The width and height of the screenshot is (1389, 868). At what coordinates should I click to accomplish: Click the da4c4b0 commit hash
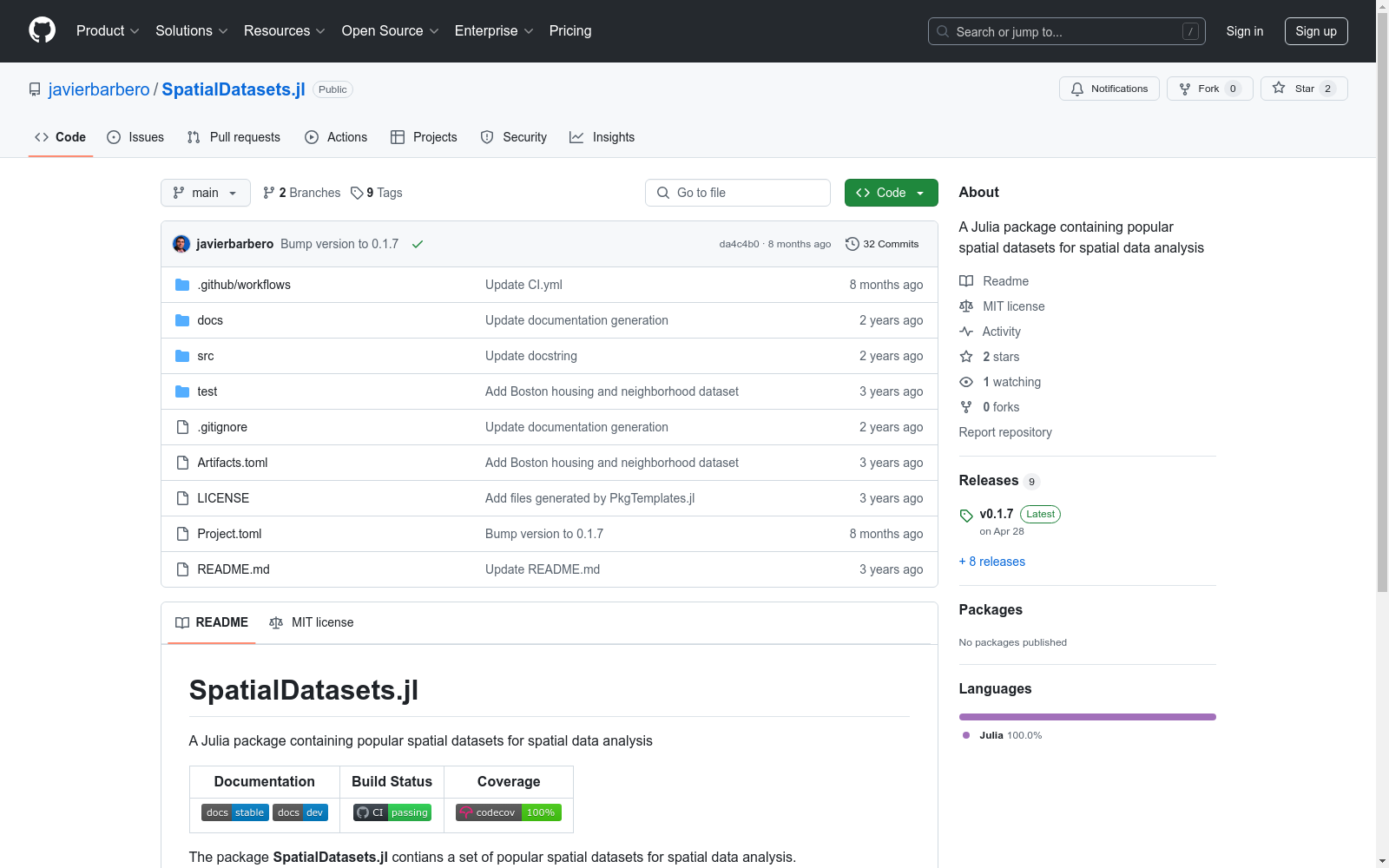point(739,244)
